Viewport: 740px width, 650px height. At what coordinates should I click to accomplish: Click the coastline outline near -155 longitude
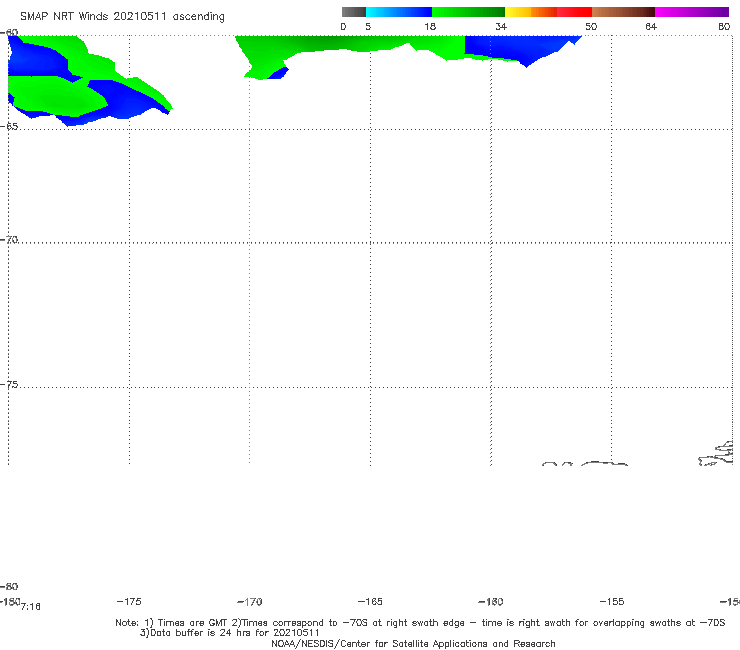click(604, 464)
